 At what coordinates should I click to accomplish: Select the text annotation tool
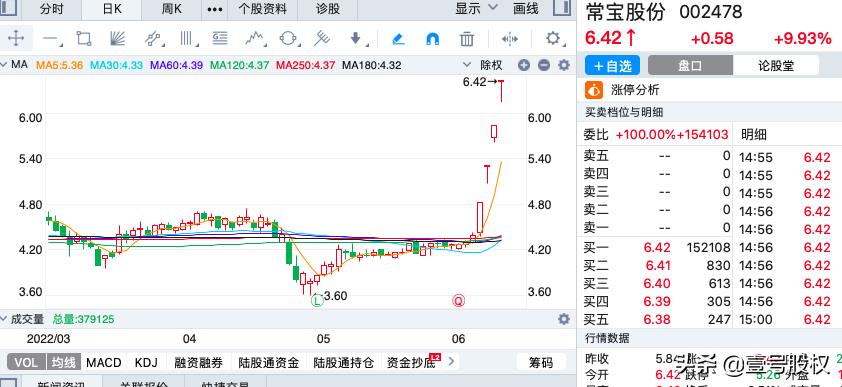(220, 39)
